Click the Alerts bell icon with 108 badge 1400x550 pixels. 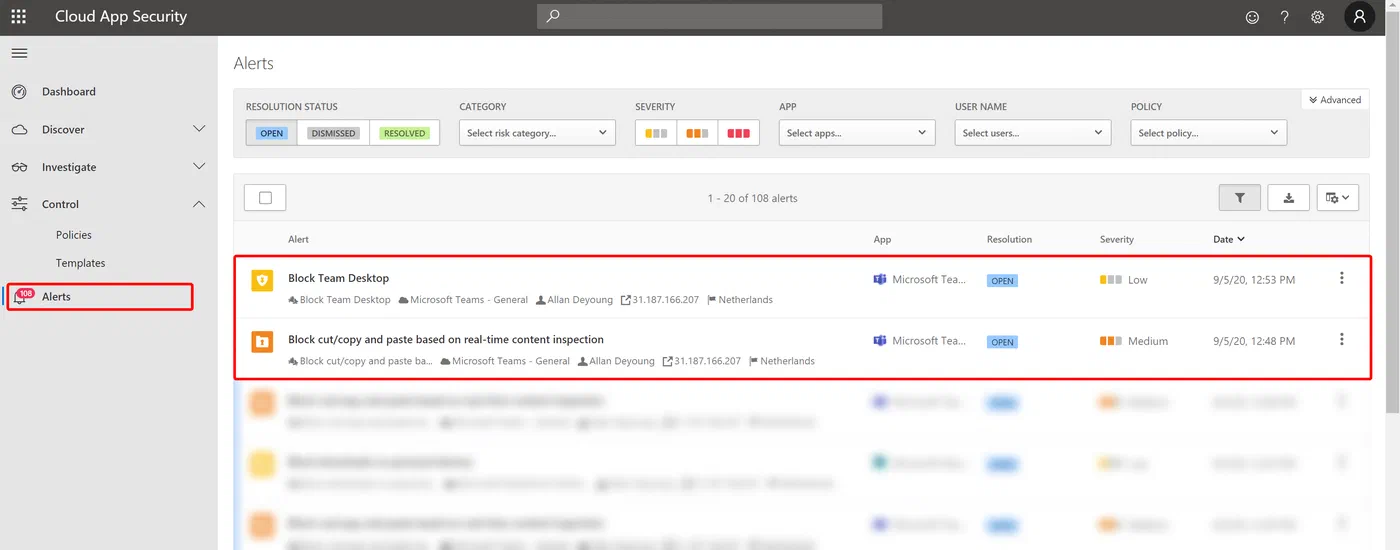21,296
